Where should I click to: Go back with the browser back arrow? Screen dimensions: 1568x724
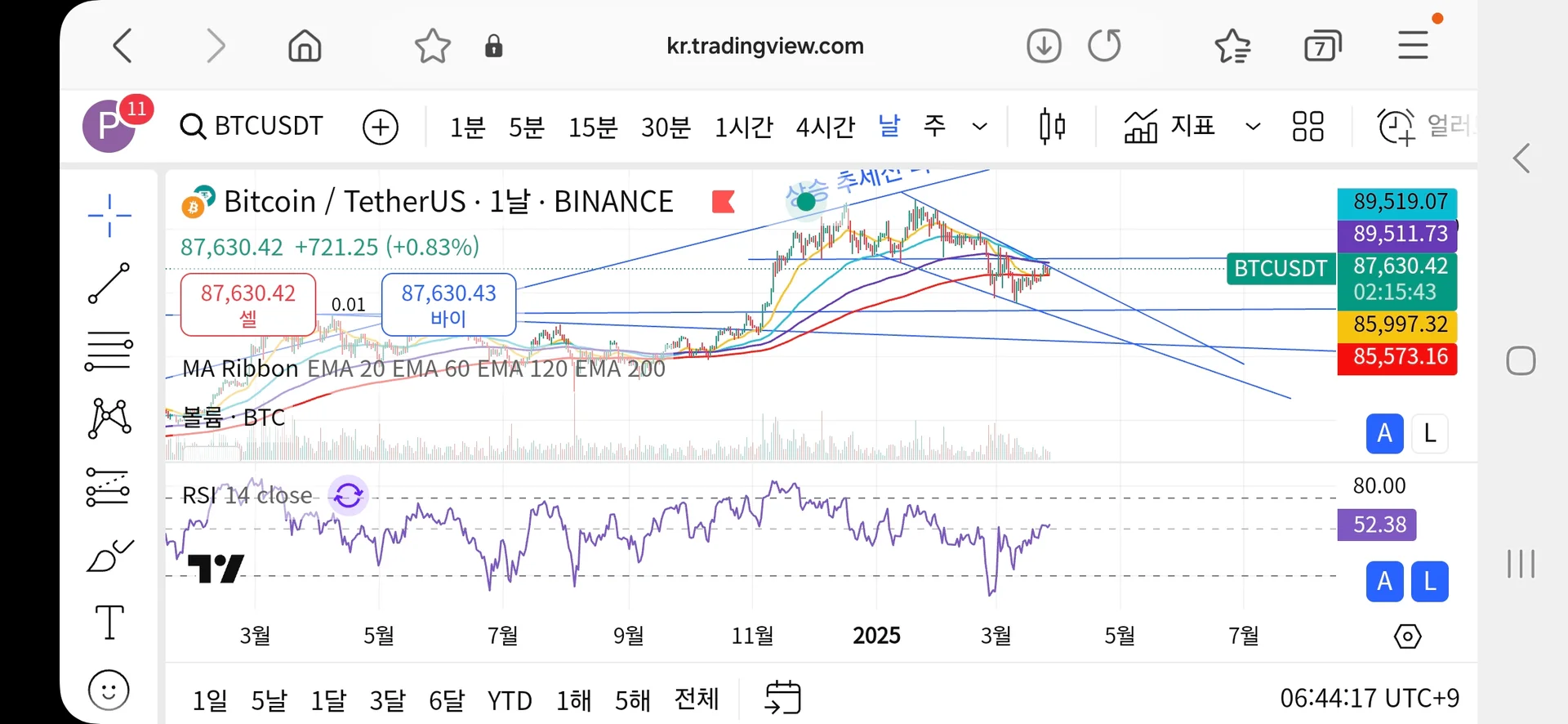pyautogui.click(x=122, y=46)
